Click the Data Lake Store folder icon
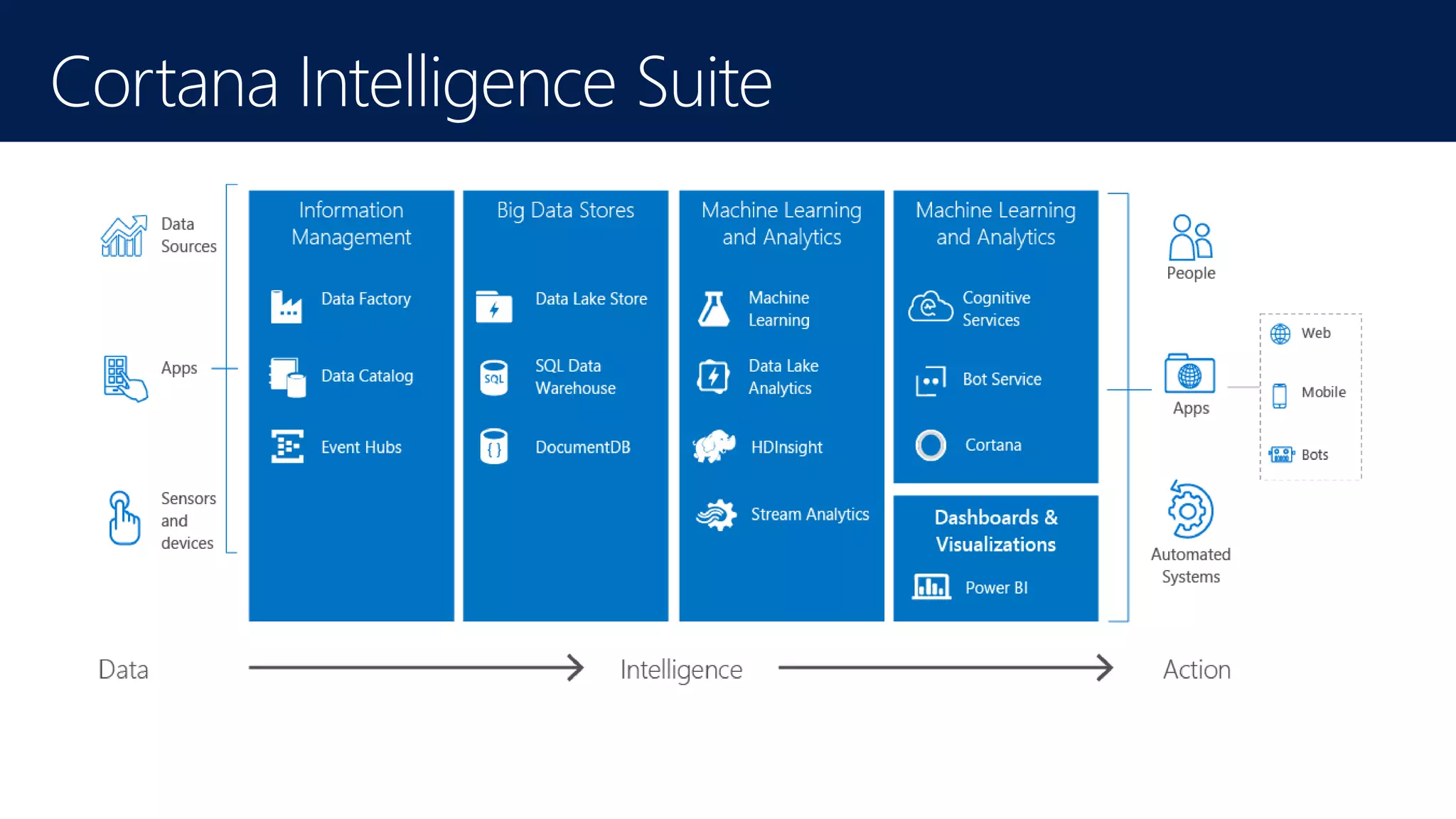Viewport: 1456px width, 819px height. [x=494, y=306]
